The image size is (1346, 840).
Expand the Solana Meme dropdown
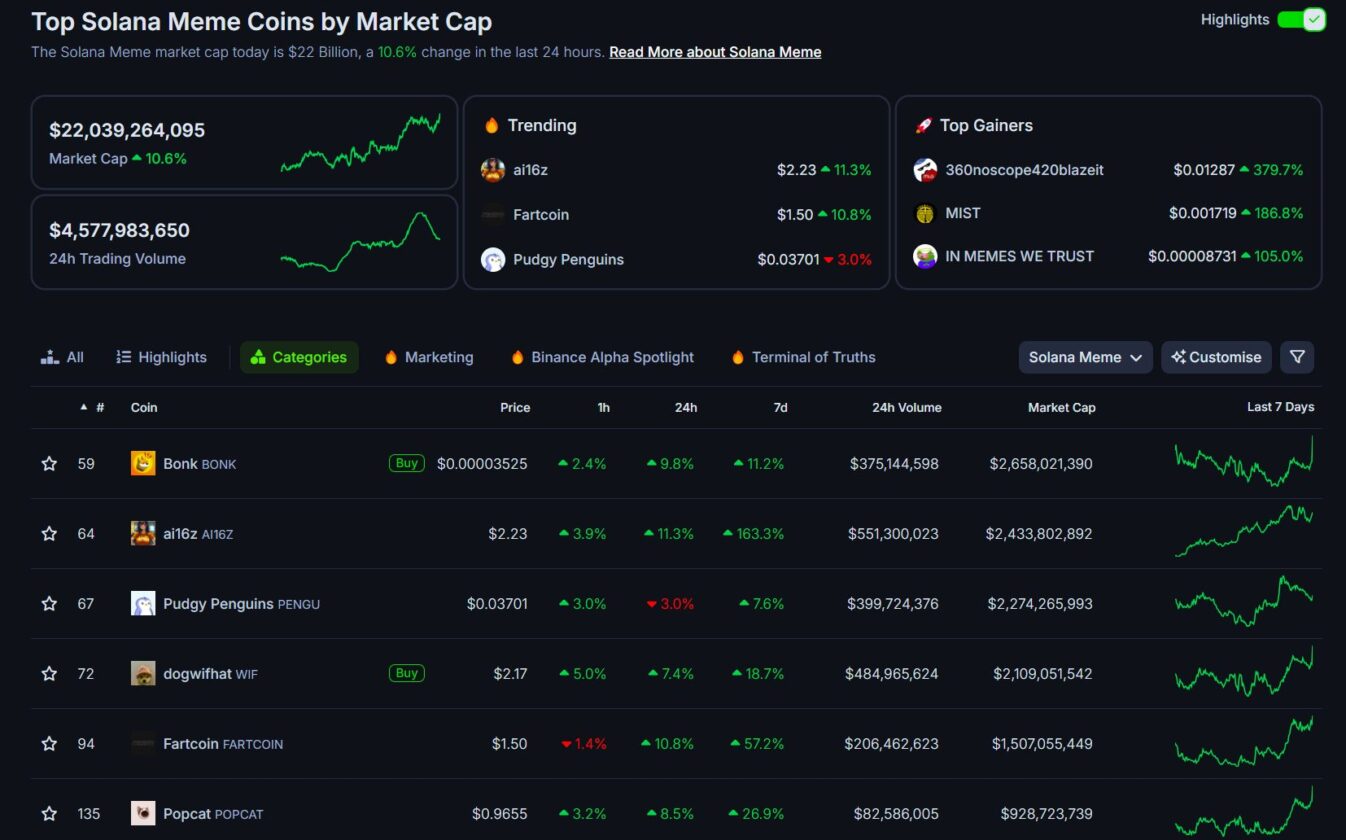click(x=1085, y=357)
